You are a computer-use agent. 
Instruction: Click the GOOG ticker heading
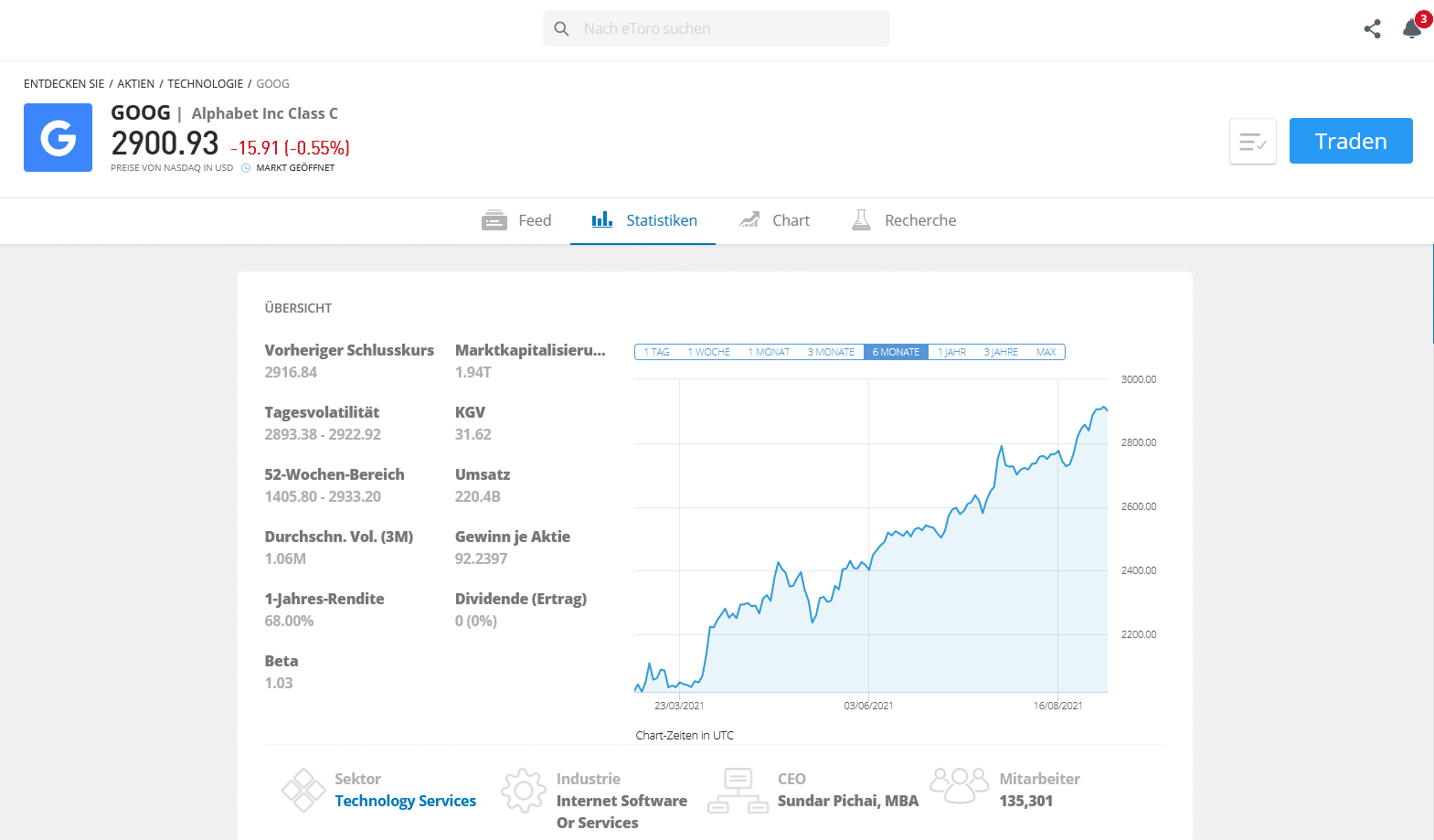pyautogui.click(x=141, y=112)
